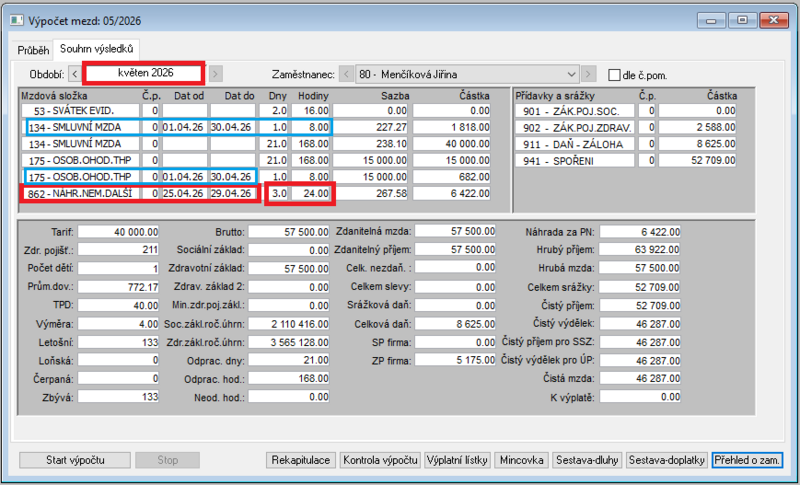Click the Sazba value 267.58
Image resolution: width=800 pixels, height=485 pixels.
pyautogui.click(x=370, y=193)
